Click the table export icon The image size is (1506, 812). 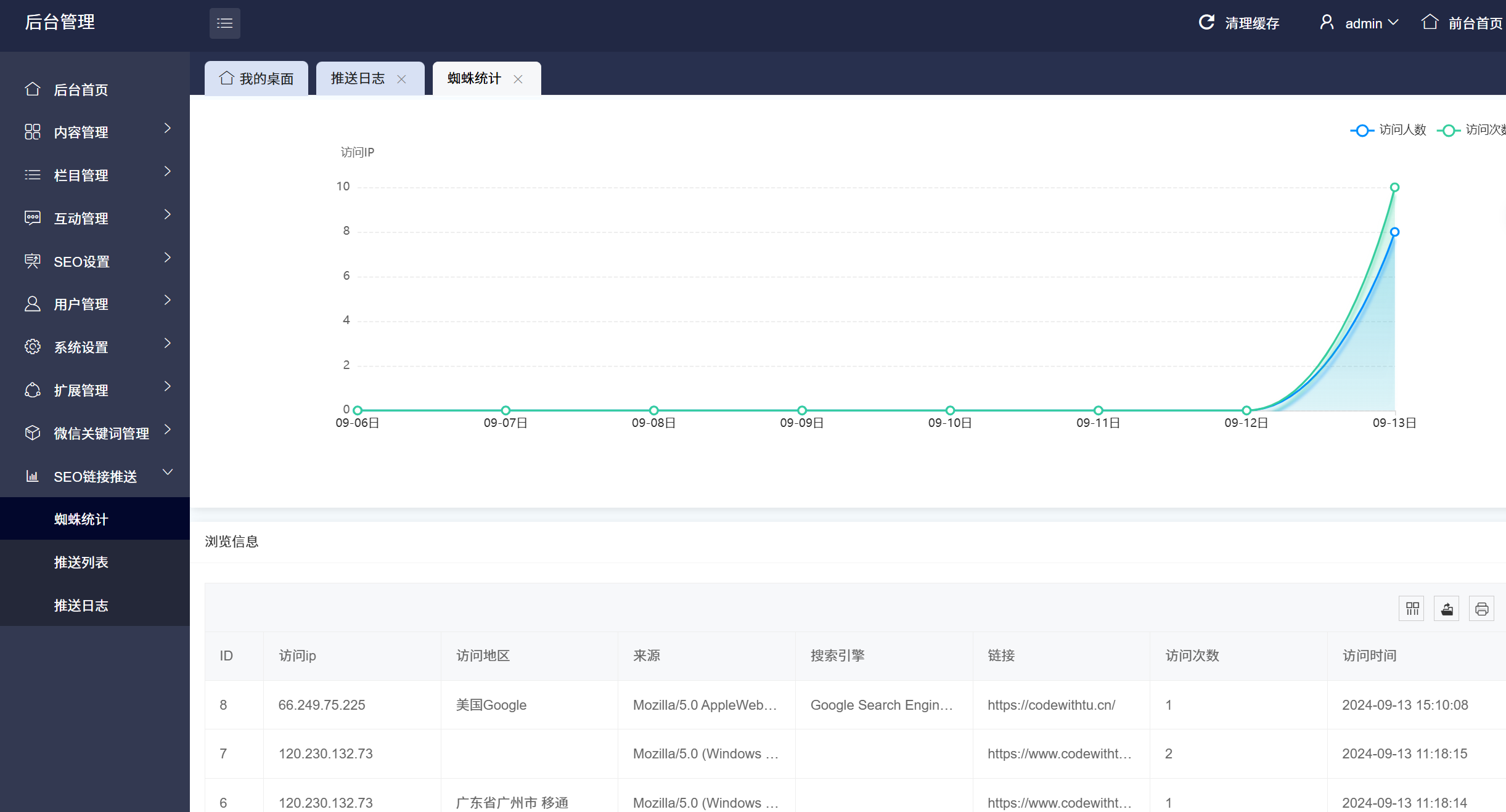click(x=1446, y=609)
